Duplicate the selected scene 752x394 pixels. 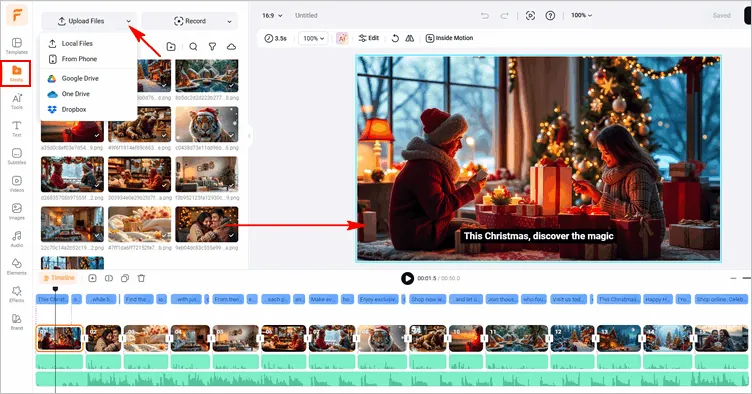(x=125, y=278)
